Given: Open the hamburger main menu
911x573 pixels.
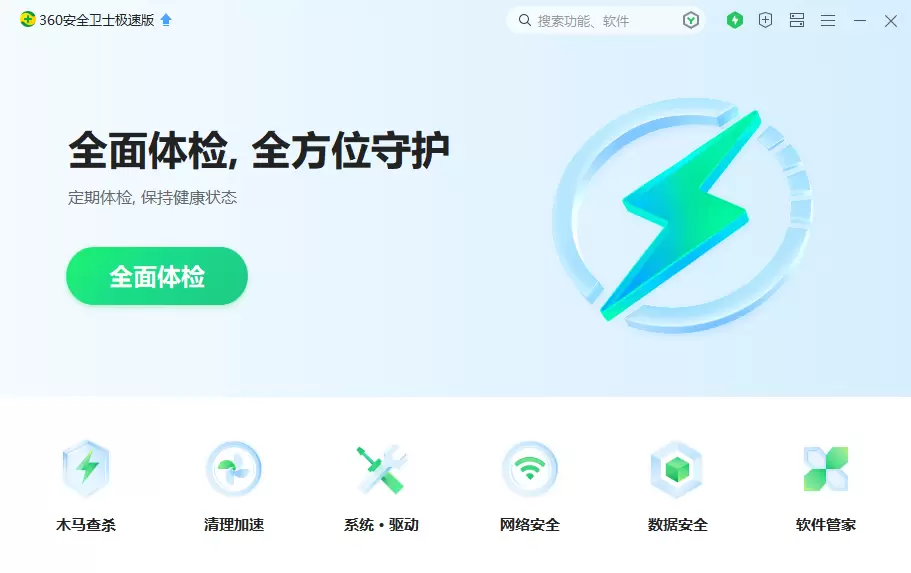Looking at the screenshot, I should pyautogui.click(x=828, y=21).
